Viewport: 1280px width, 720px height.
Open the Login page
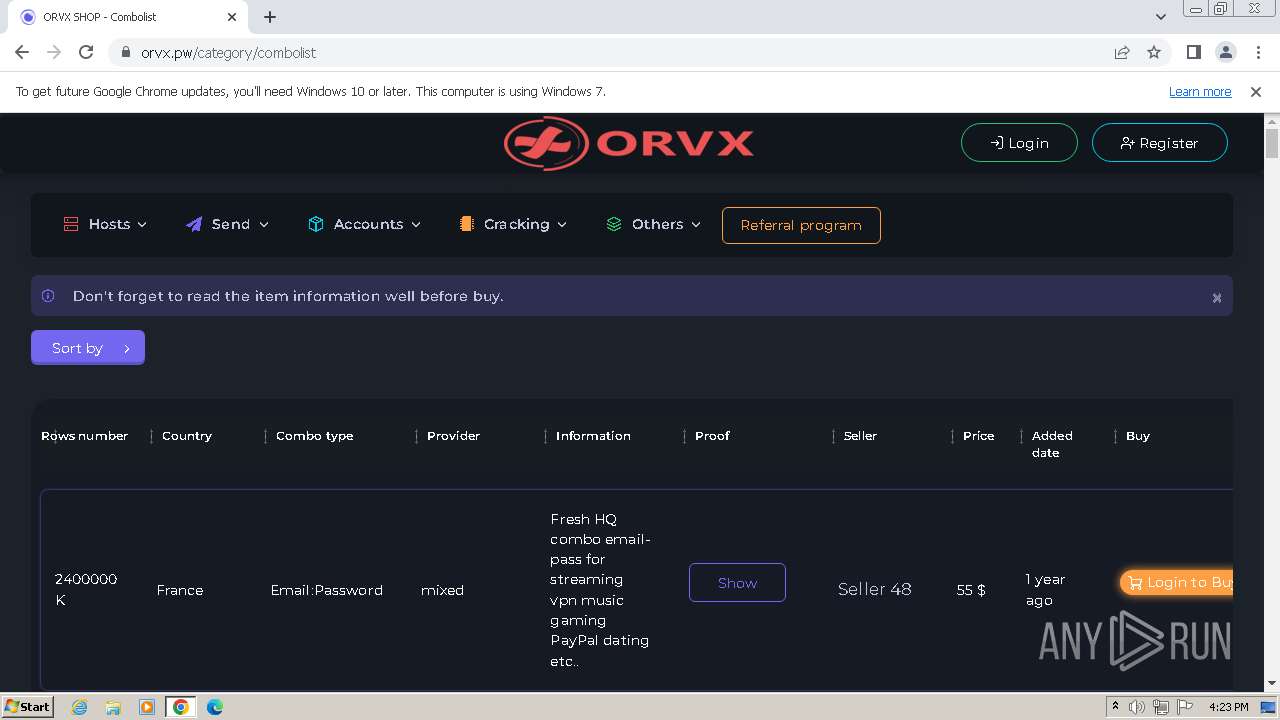click(x=1019, y=143)
